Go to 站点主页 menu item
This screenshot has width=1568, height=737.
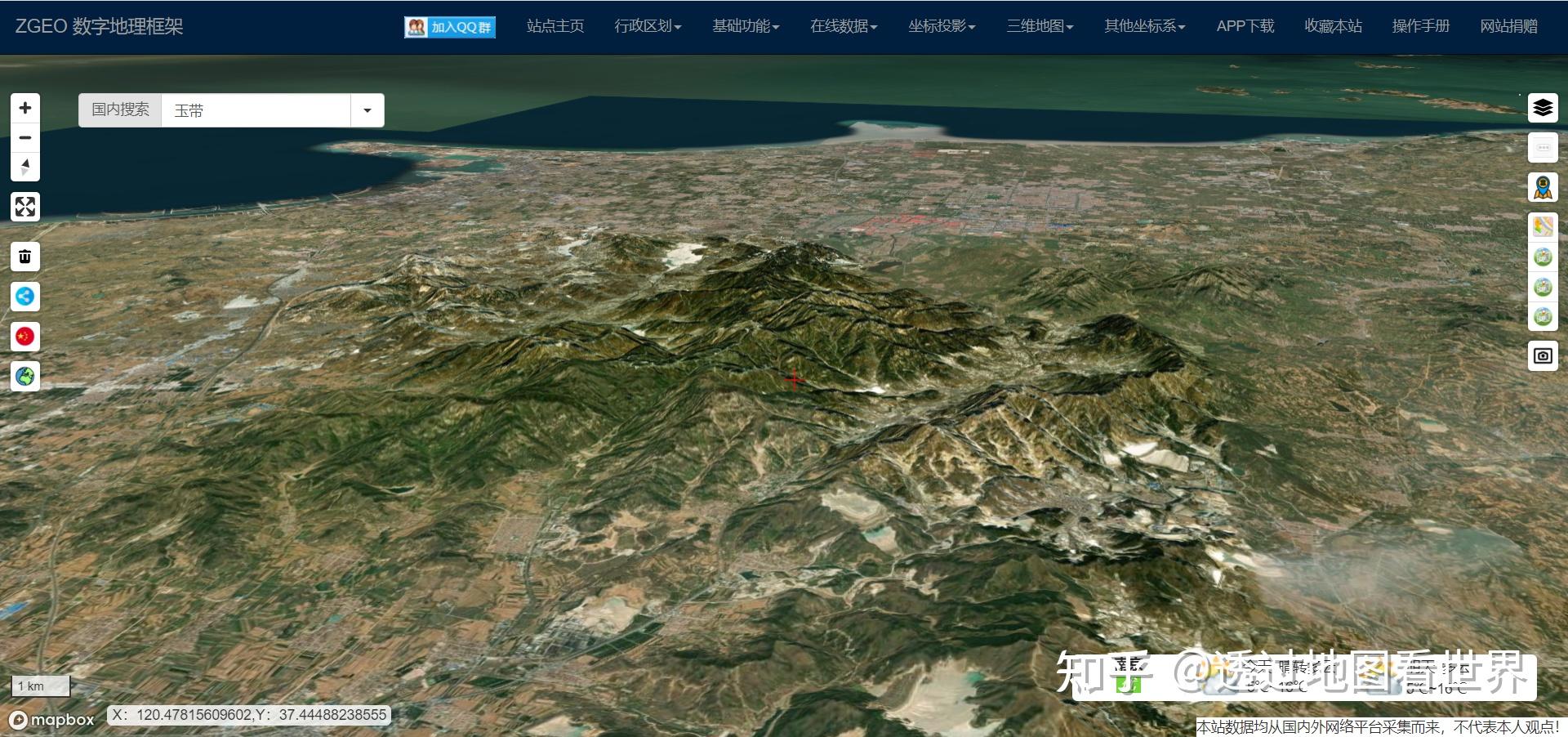coord(554,25)
